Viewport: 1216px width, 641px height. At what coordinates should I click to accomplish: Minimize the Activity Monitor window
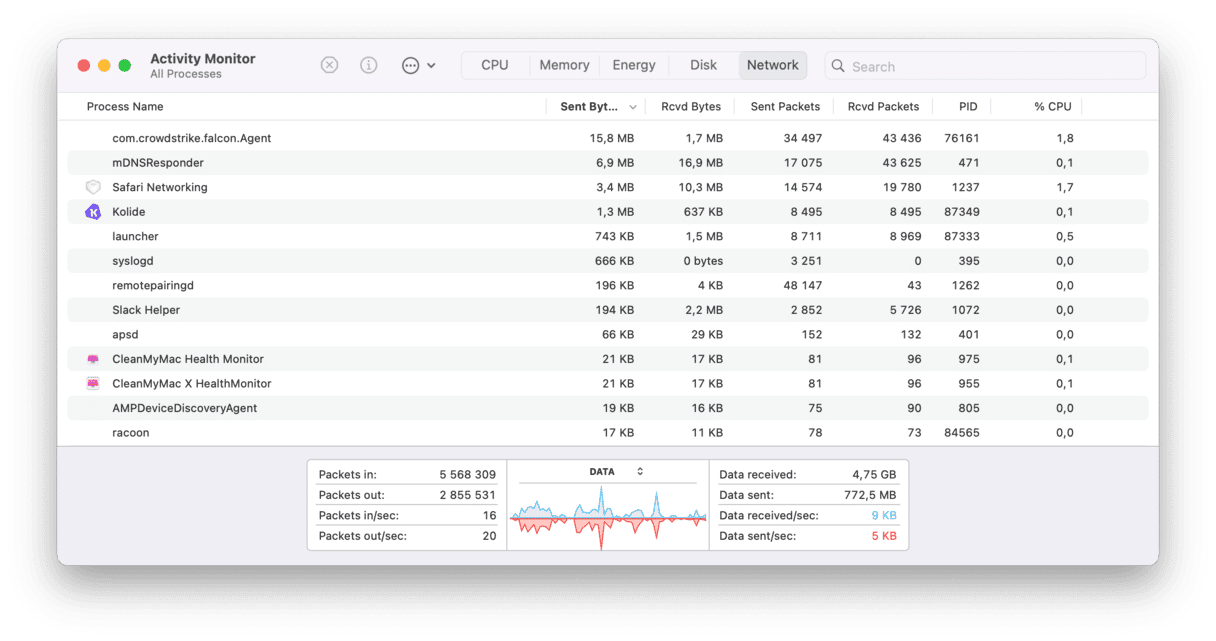click(x=104, y=65)
